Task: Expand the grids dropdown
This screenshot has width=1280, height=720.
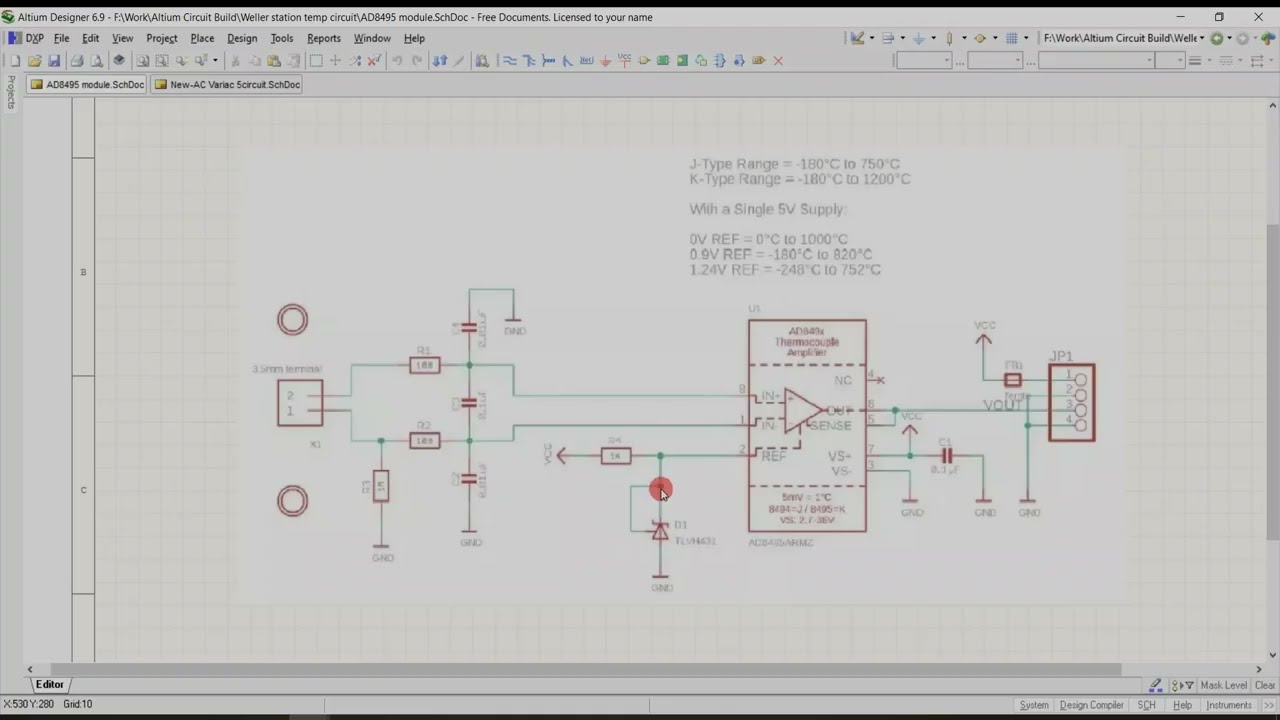Action: [1026, 38]
